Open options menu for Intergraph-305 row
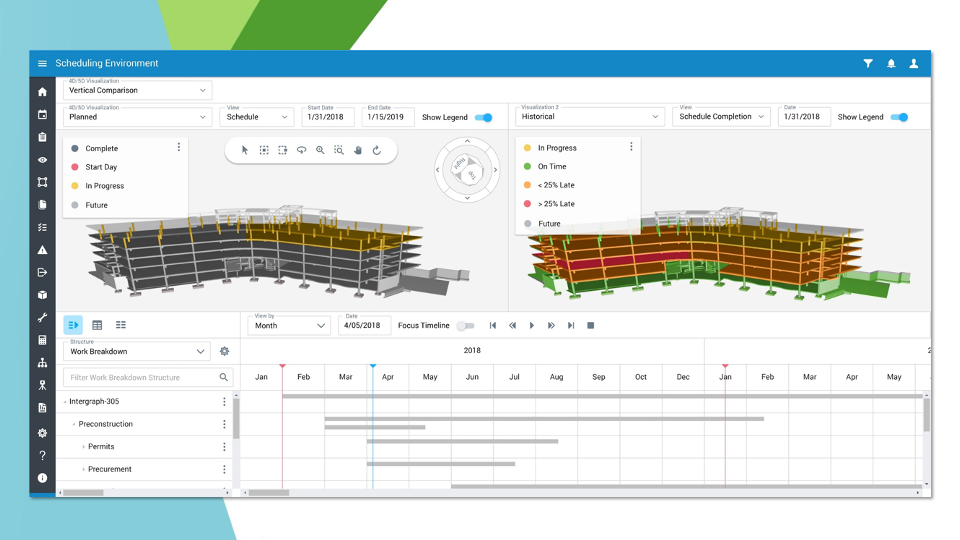960x540 pixels. pyautogui.click(x=224, y=402)
